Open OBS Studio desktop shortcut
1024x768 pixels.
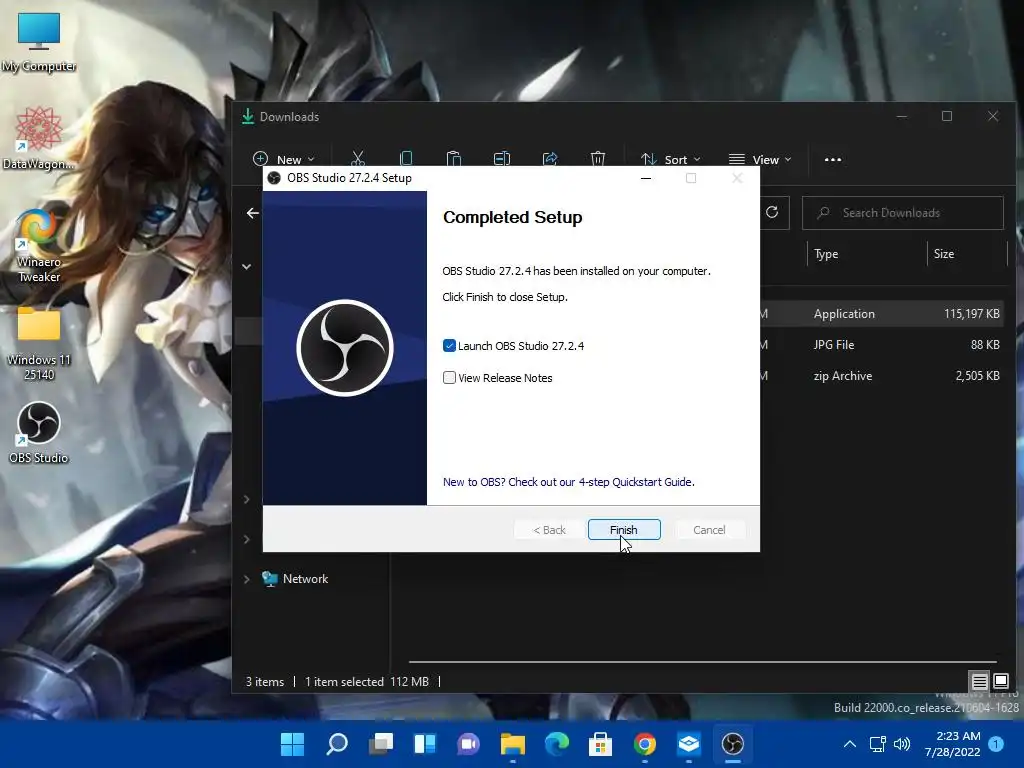[39, 433]
